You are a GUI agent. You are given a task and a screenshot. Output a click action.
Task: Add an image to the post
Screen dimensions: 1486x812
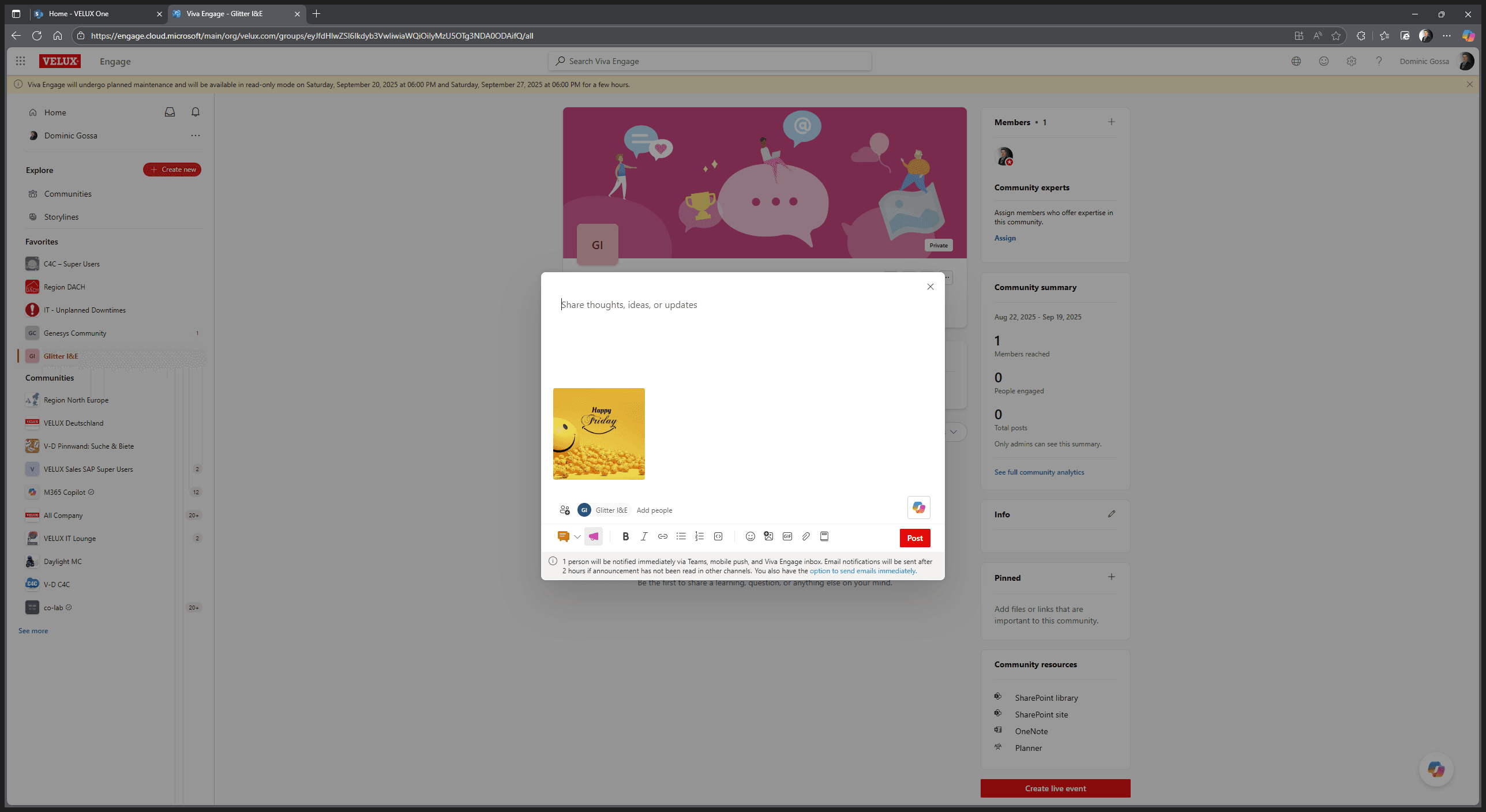(768, 536)
